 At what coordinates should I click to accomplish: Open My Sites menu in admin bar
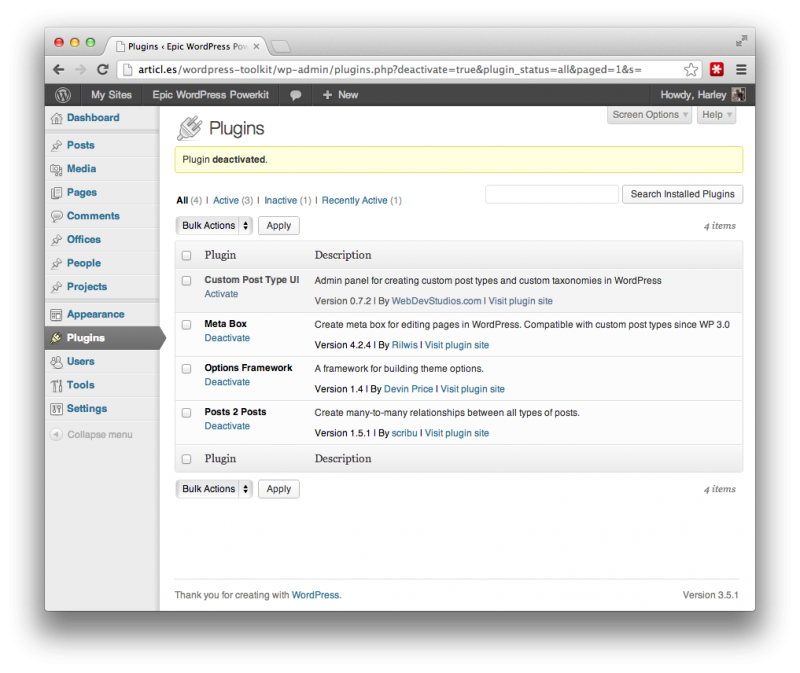click(x=111, y=95)
